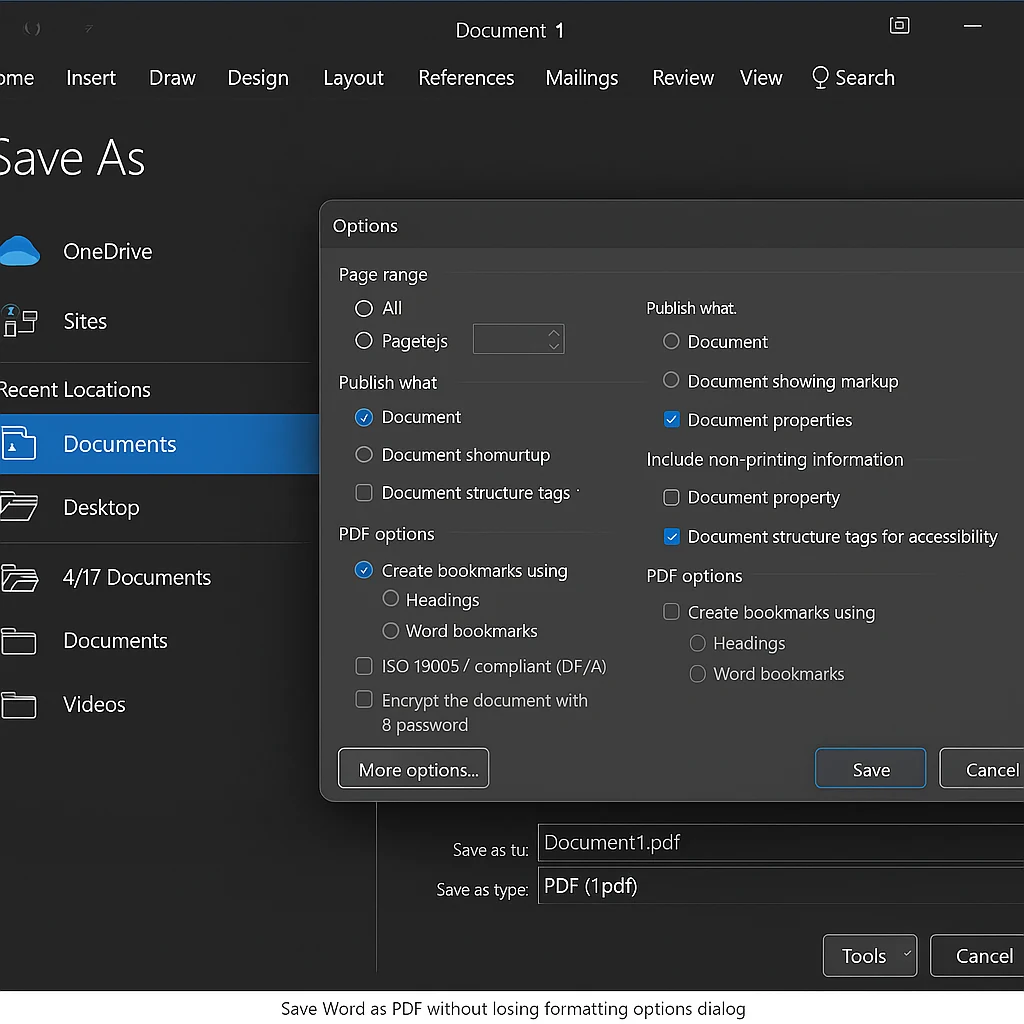
Task: Uncheck structure tags for accessibility
Action: [x=671, y=537]
